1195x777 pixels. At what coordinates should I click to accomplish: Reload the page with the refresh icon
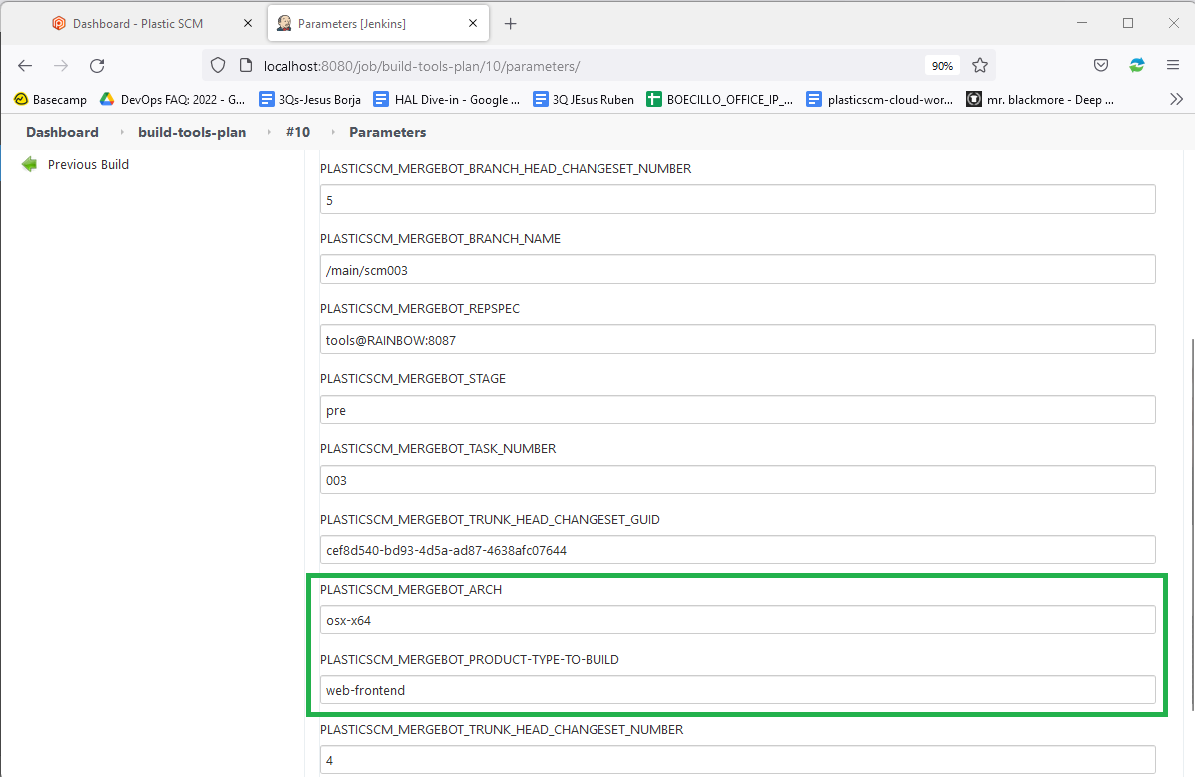(97, 66)
